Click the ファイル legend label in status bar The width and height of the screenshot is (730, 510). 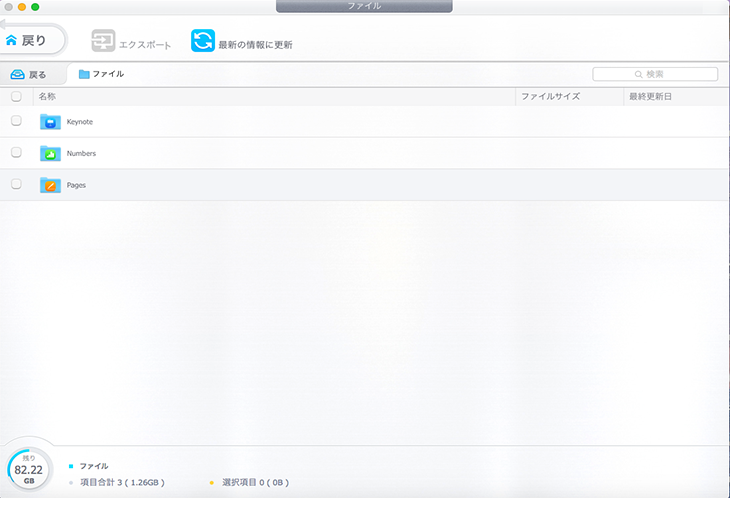[x=94, y=466]
